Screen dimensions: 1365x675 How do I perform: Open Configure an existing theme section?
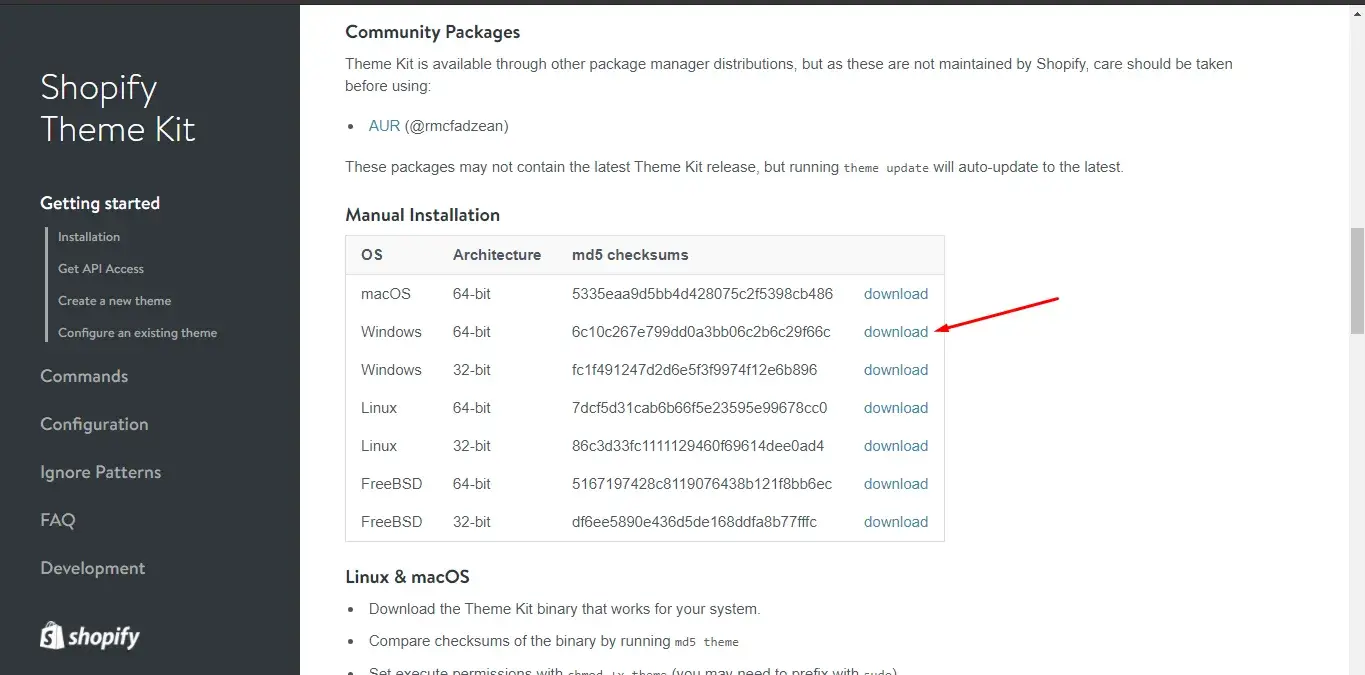[137, 333]
